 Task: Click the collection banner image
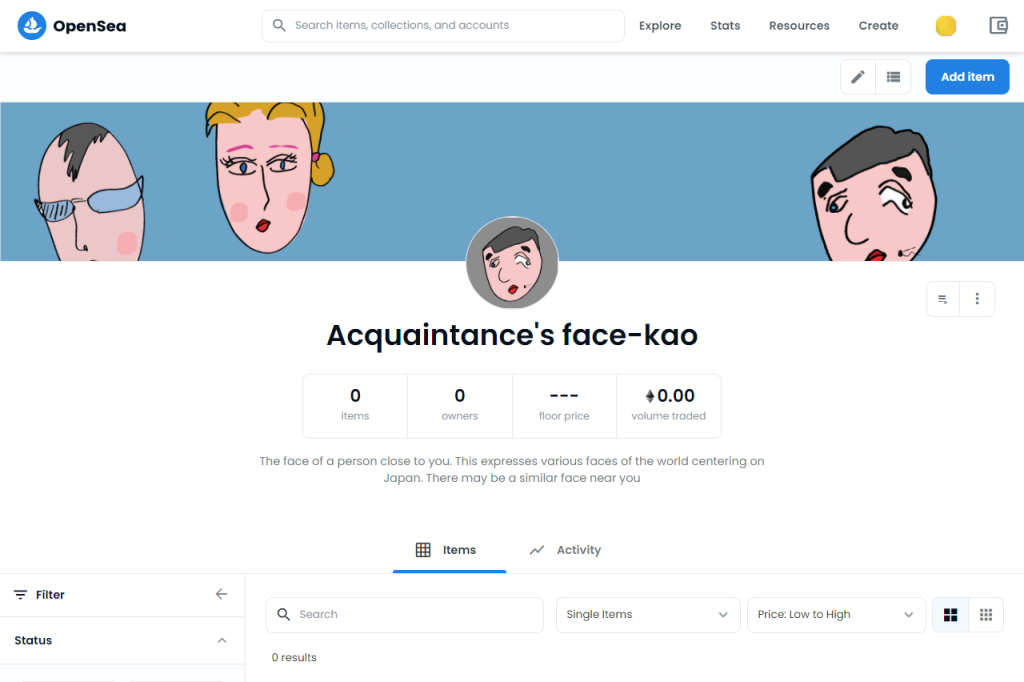[x=512, y=182]
